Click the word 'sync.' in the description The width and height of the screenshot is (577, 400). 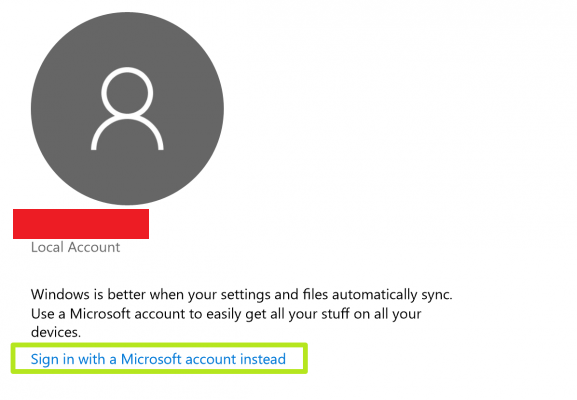click(437, 295)
